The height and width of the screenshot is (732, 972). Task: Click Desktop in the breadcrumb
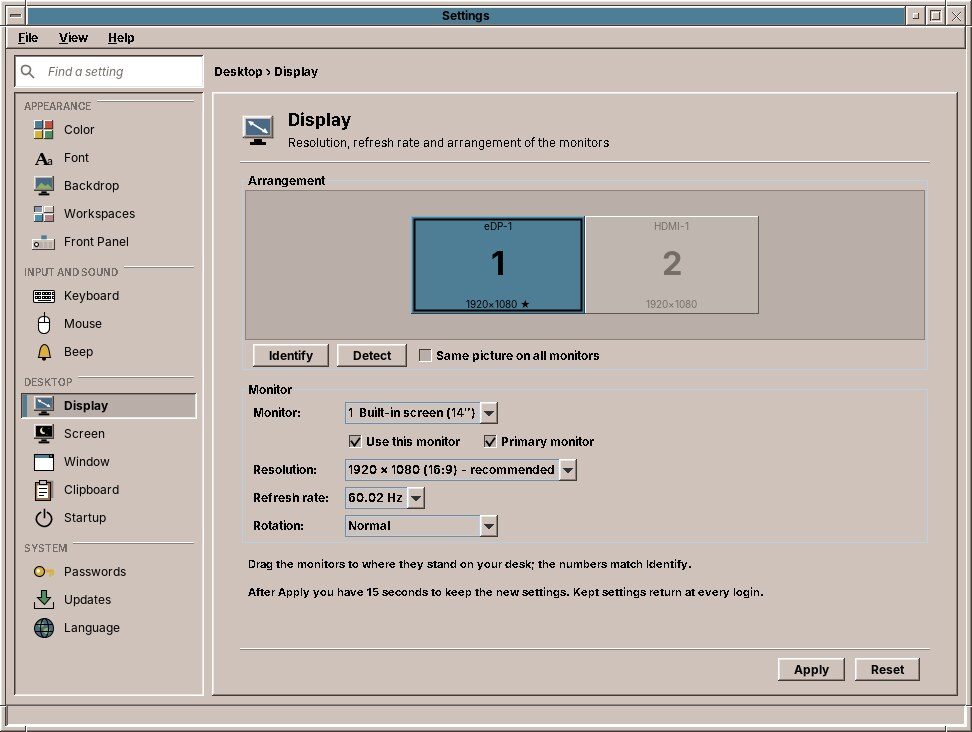pos(238,72)
